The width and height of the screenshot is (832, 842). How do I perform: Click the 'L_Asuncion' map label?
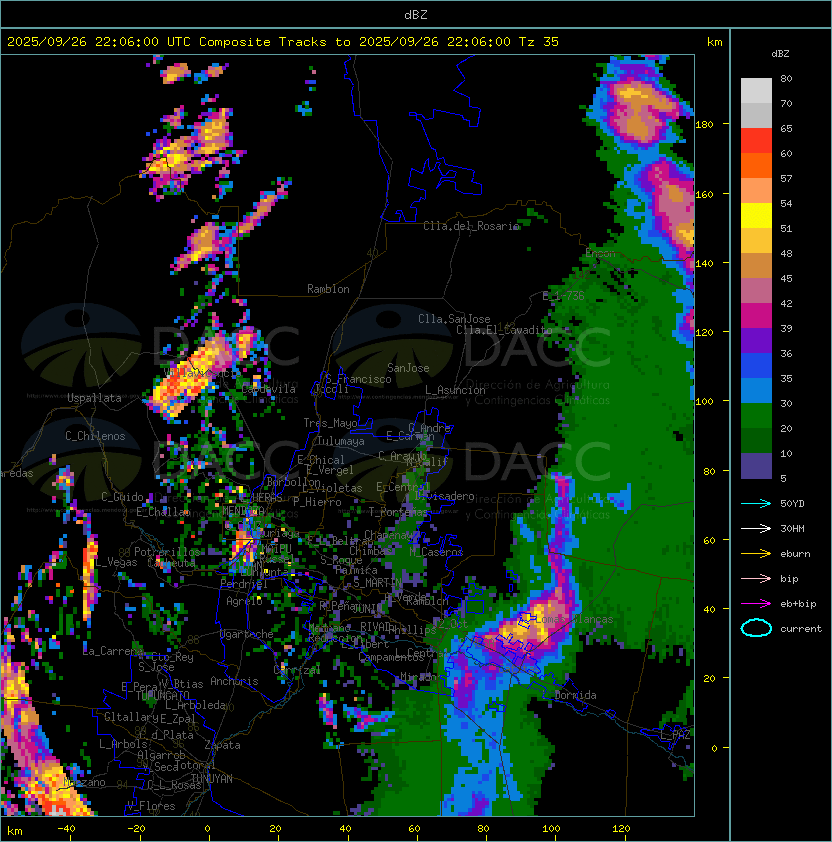455,390
